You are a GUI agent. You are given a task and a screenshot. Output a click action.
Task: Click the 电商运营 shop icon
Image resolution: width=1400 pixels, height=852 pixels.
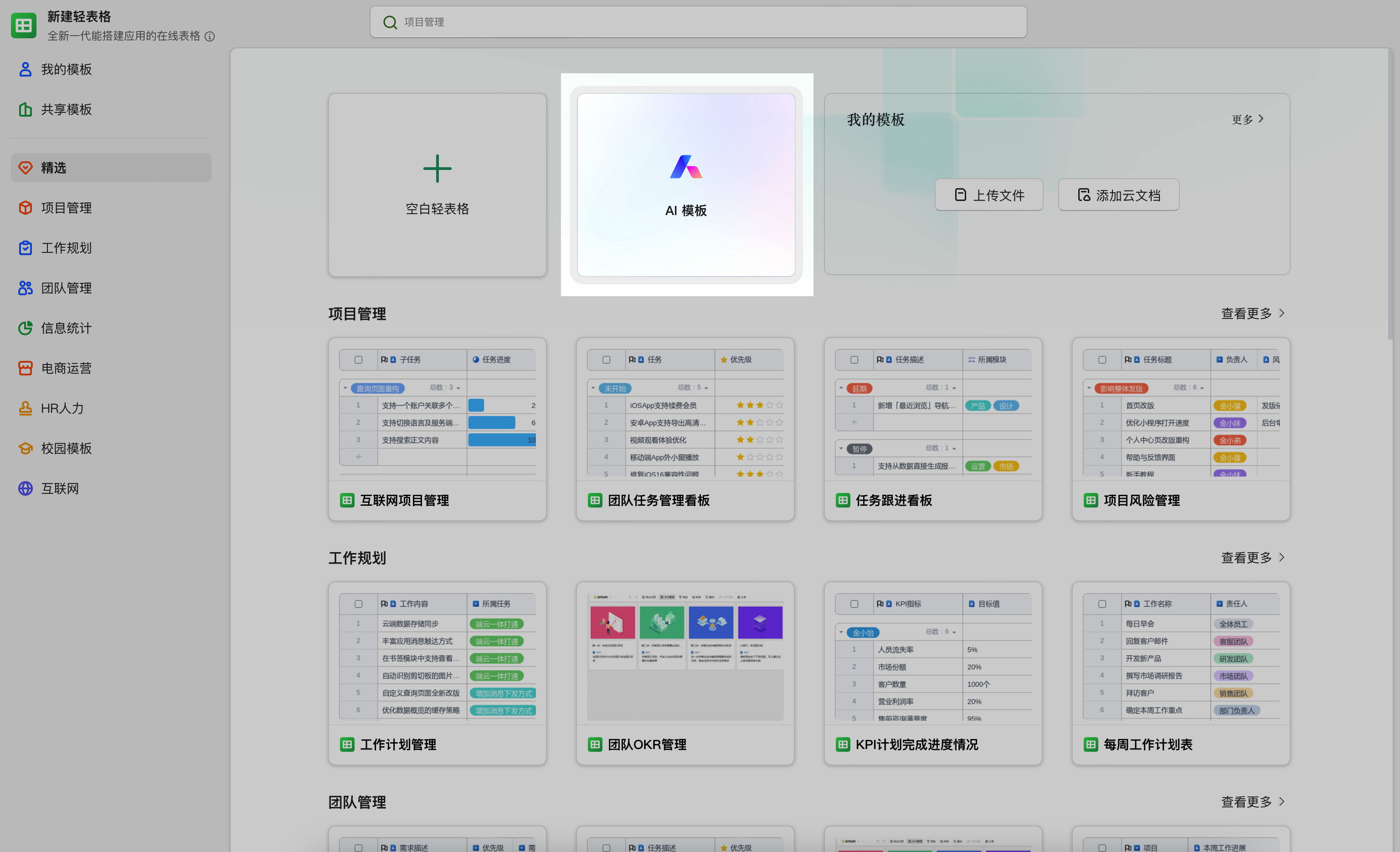25,368
